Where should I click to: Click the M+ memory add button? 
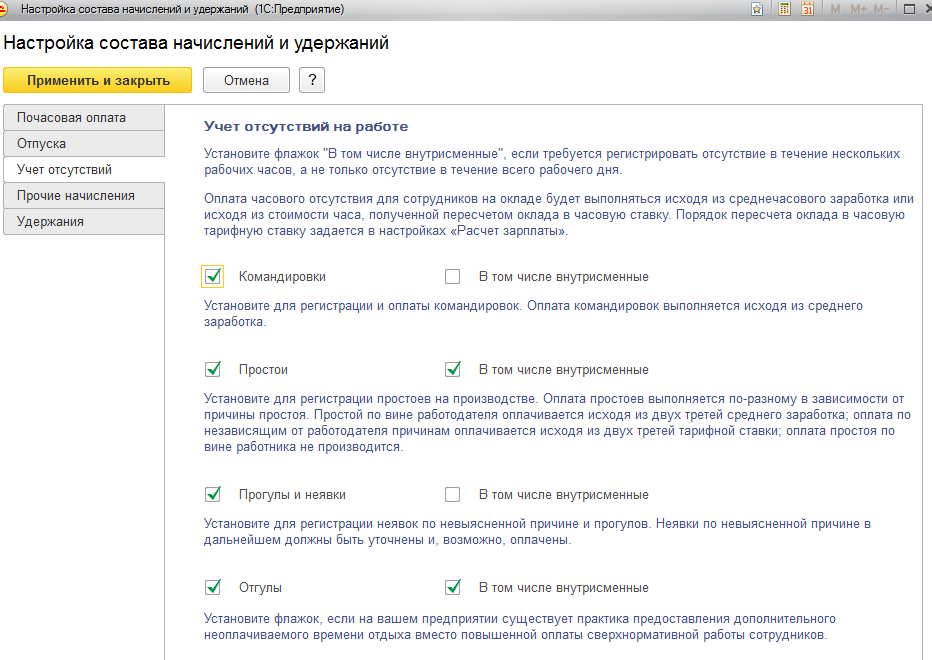point(858,10)
